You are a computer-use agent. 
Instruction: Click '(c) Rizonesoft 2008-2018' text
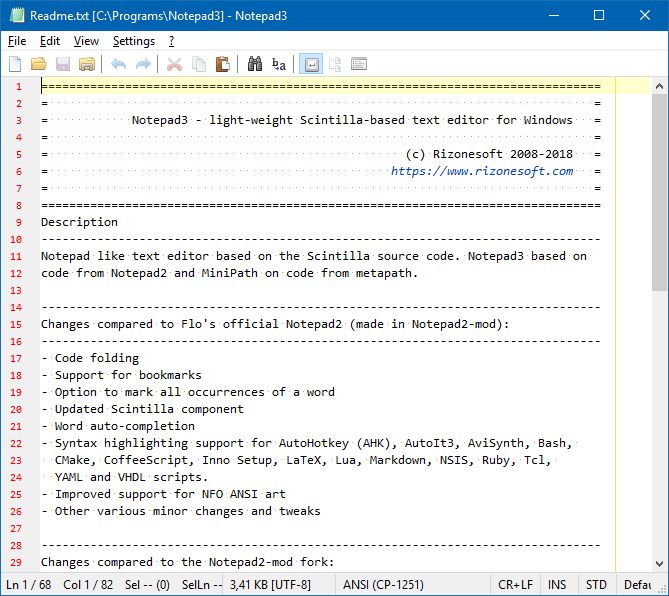(x=489, y=154)
